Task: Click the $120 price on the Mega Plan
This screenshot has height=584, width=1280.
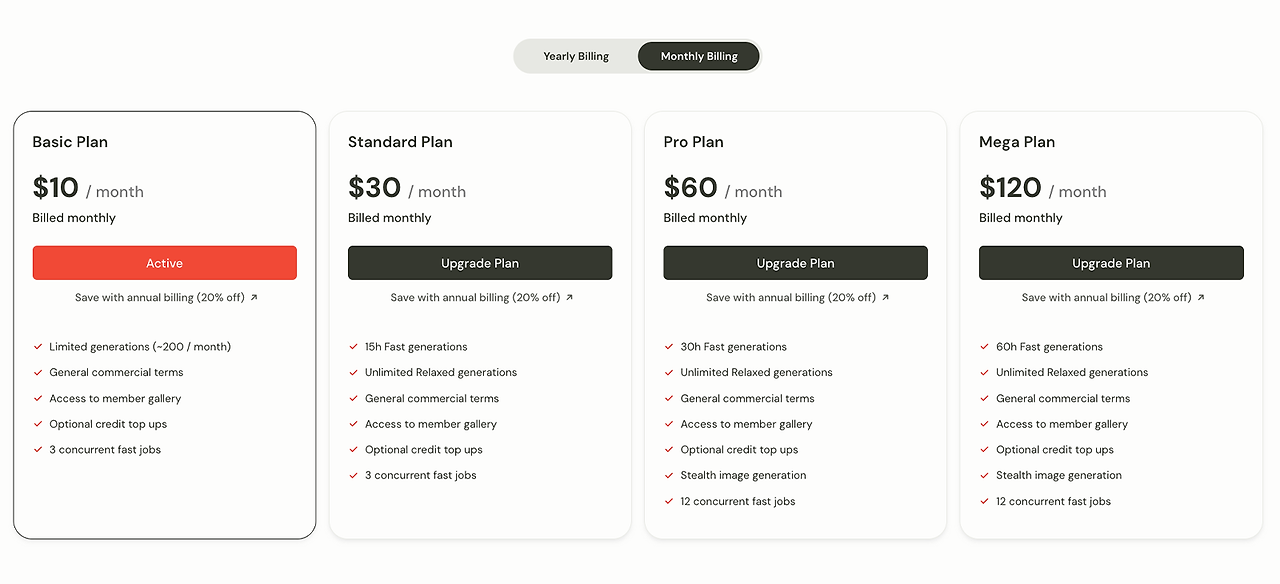Action: pos(1009,187)
